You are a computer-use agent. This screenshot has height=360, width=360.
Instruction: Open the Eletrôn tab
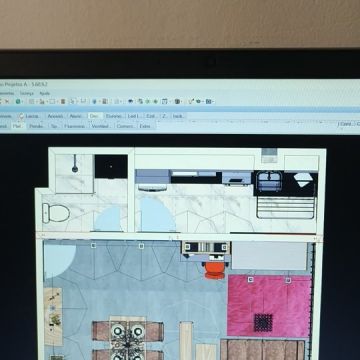114,116
